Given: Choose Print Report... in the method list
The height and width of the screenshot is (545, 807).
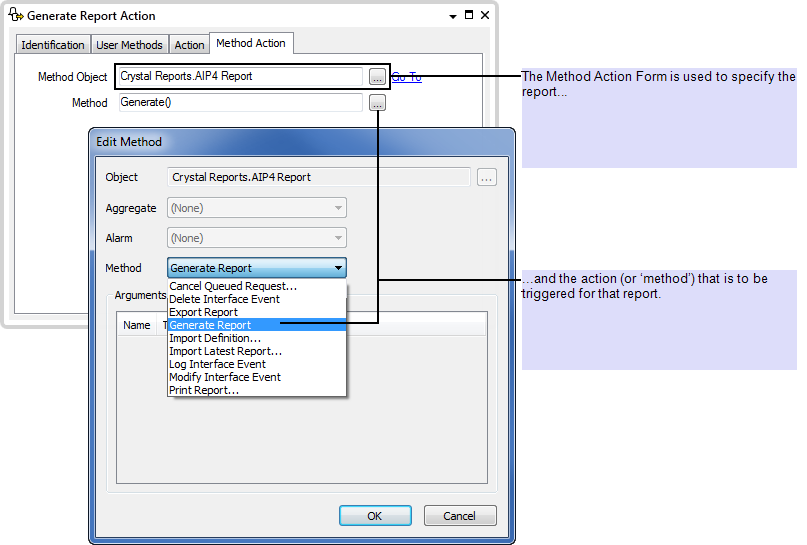Looking at the screenshot, I should point(204,390).
